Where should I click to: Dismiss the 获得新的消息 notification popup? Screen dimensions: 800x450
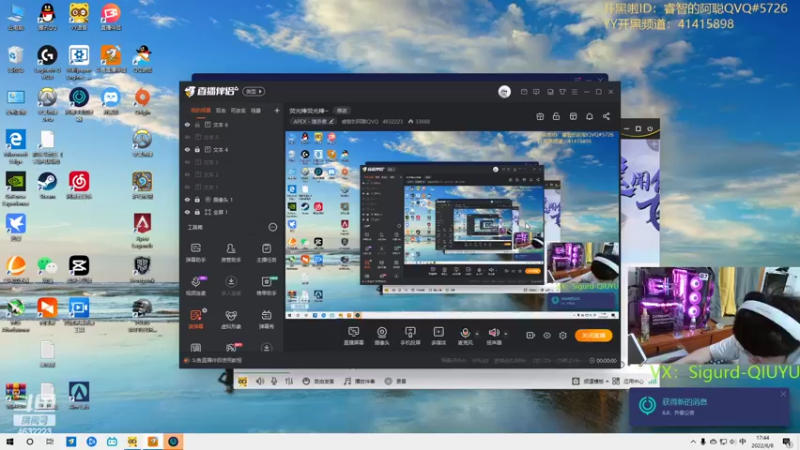tap(783, 394)
